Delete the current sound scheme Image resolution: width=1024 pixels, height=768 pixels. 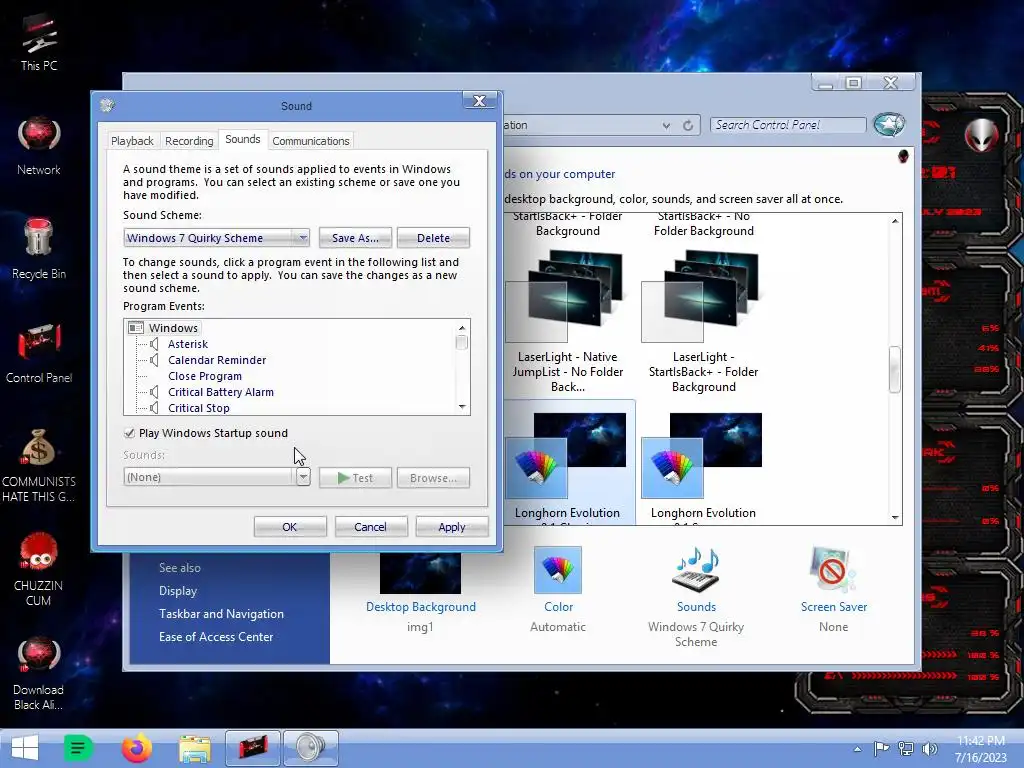coord(433,238)
